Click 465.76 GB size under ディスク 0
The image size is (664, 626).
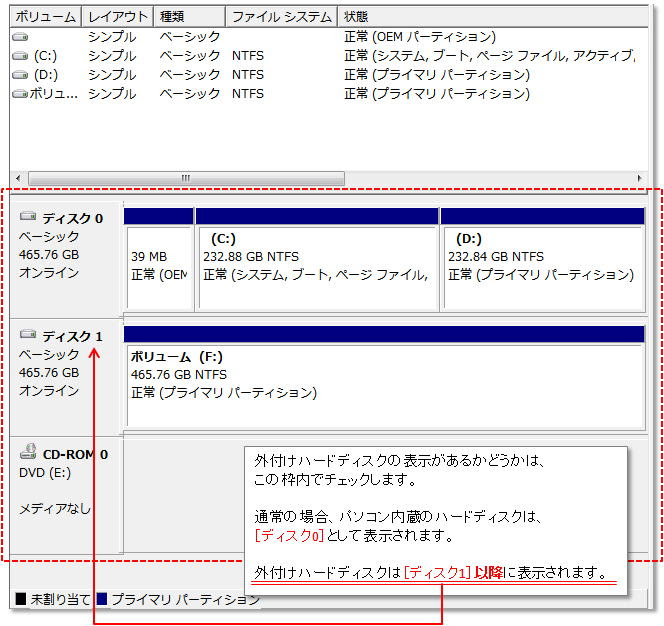pos(49,255)
